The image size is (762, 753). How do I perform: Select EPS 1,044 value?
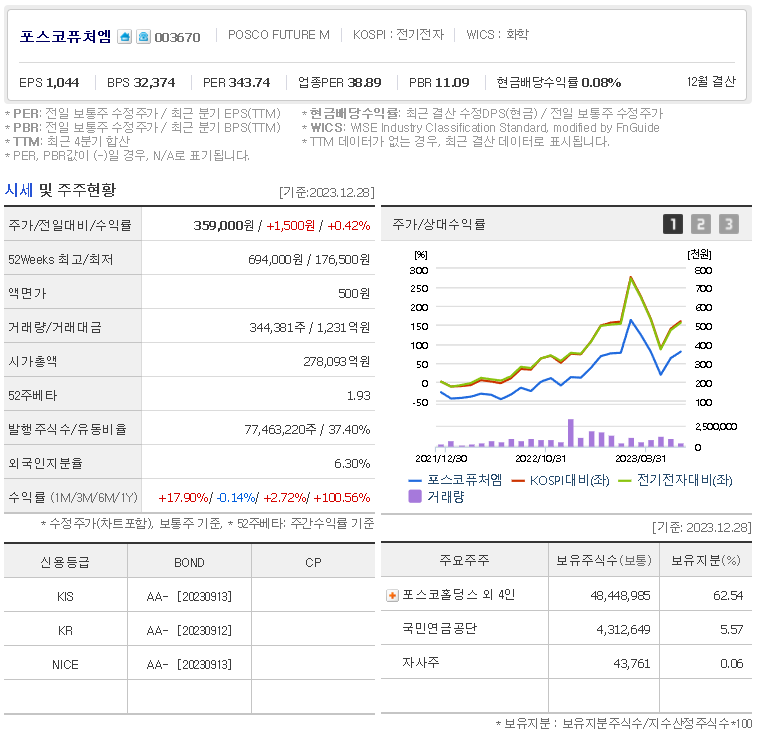click(49, 83)
